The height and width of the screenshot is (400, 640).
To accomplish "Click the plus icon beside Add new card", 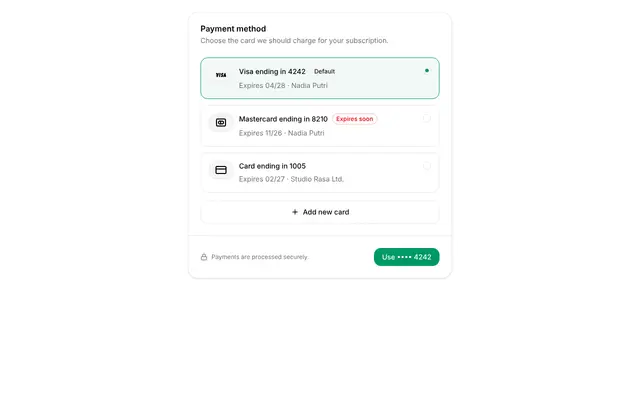I will click(x=295, y=212).
